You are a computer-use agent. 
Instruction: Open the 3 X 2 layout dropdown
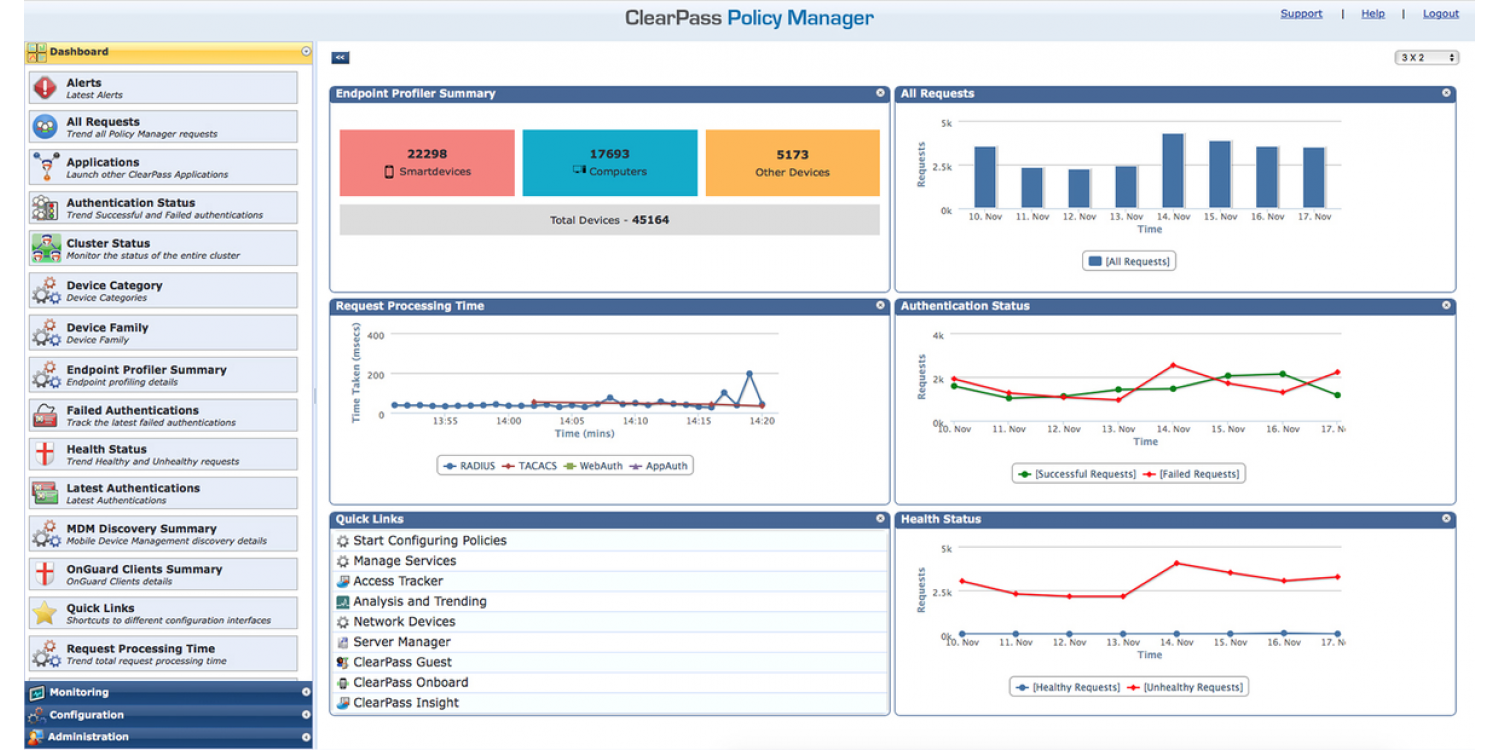pos(1427,58)
